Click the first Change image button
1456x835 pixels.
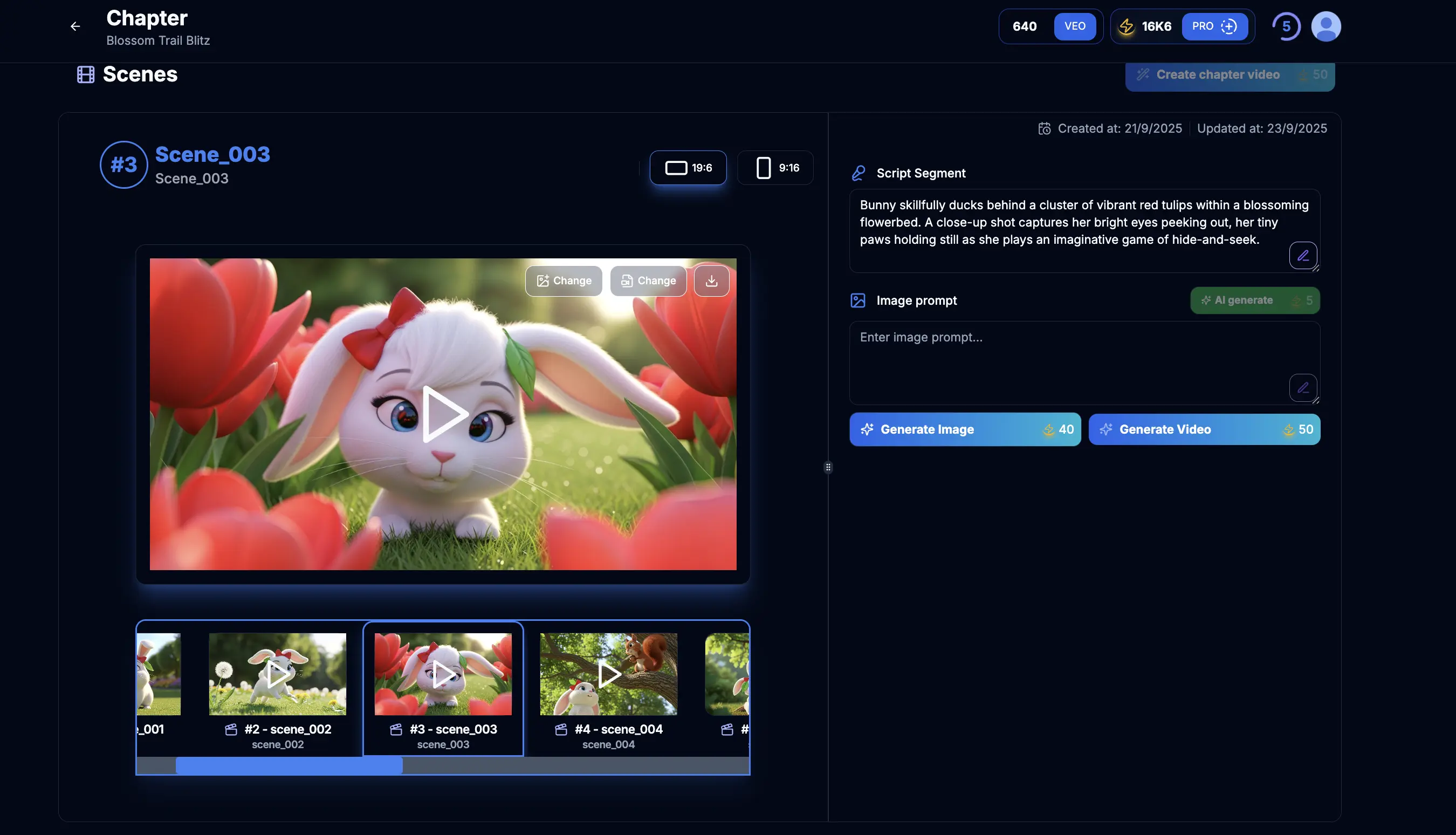[x=564, y=281]
